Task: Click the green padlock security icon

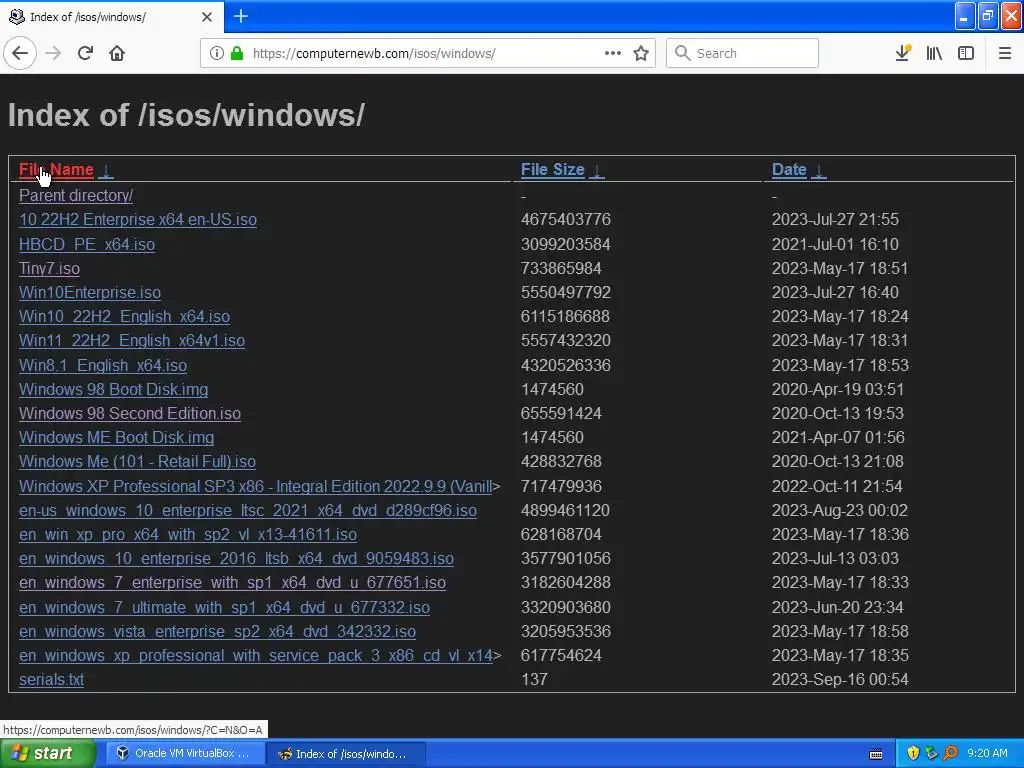Action: tap(237, 53)
